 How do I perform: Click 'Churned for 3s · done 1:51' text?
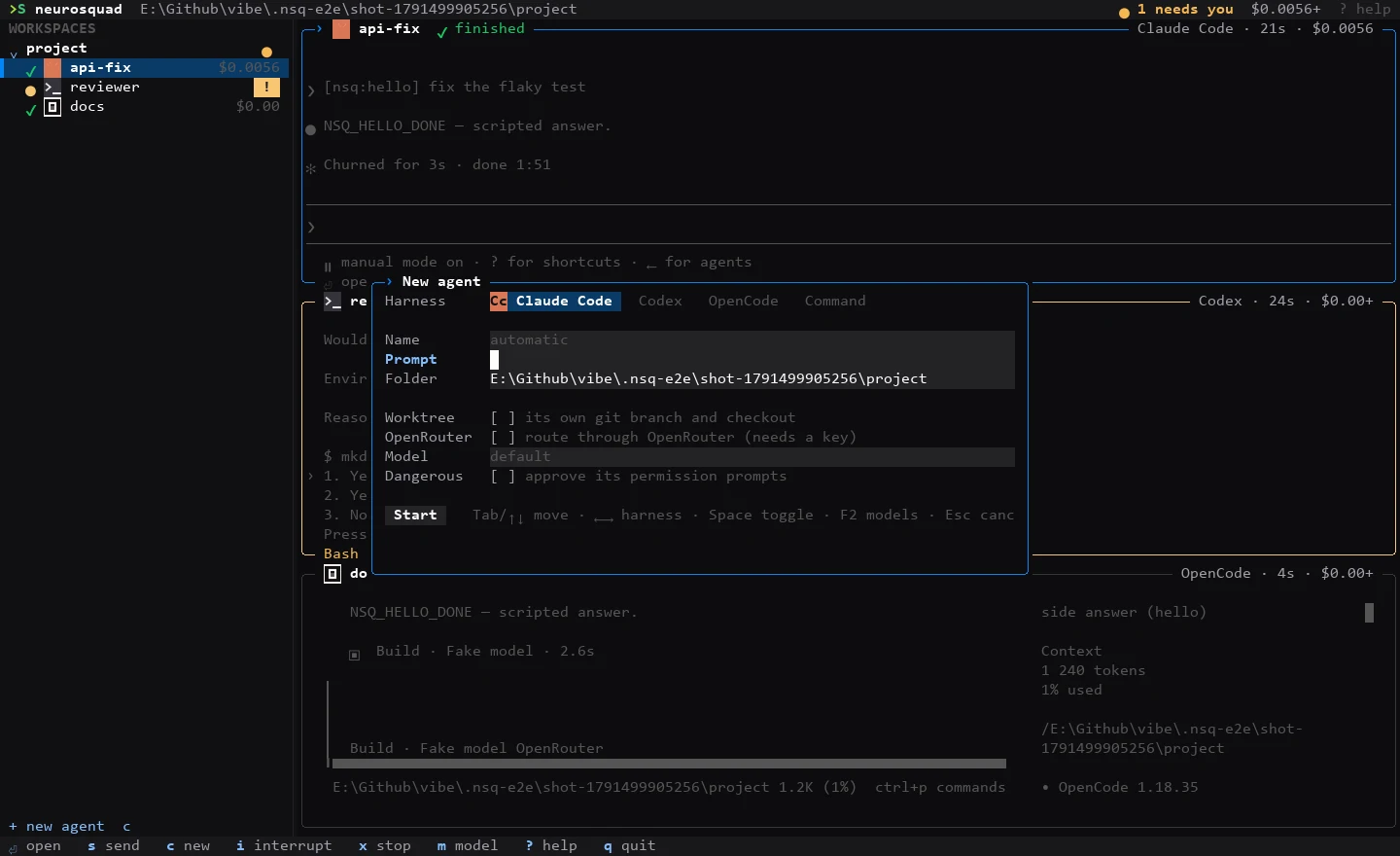tap(437, 165)
